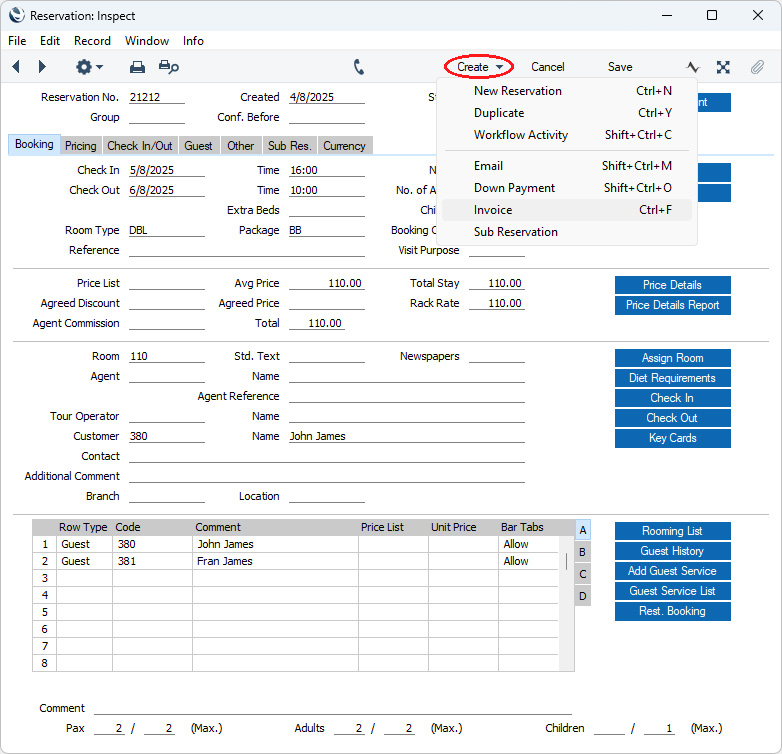This screenshot has width=782, height=754.
Task: Switch to the Booking tab
Action: click(34, 144)
